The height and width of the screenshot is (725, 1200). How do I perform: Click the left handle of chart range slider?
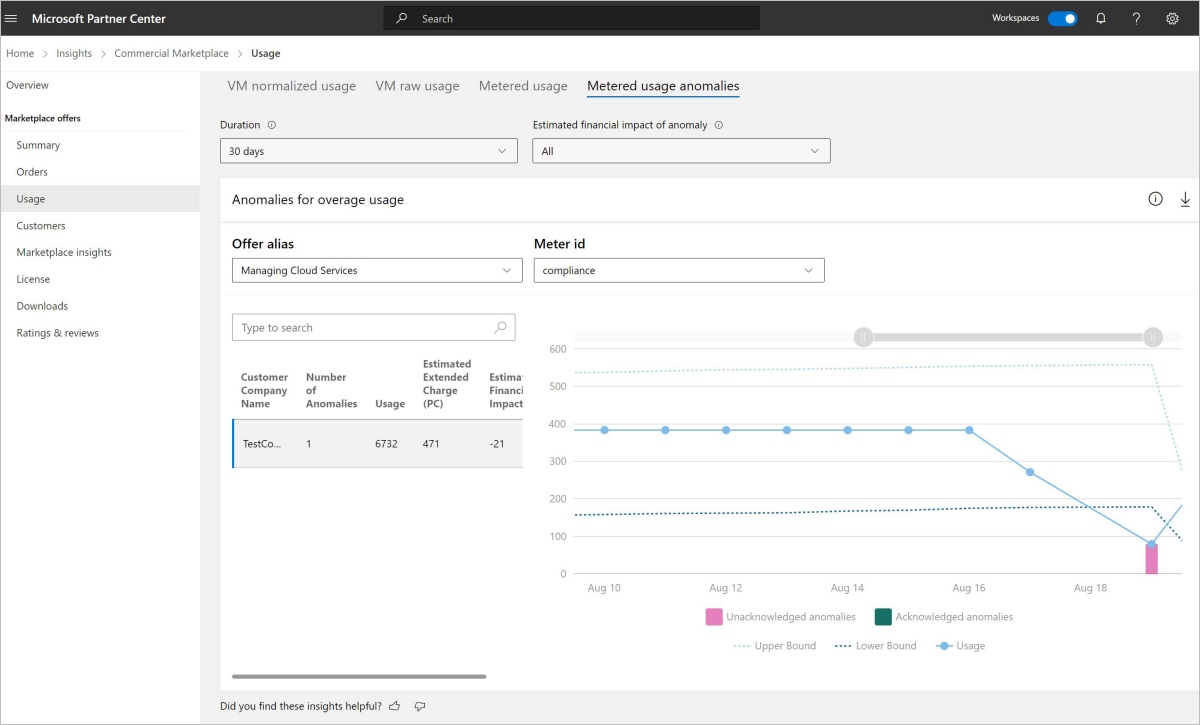pyautogui.click(x=864, y=337)
